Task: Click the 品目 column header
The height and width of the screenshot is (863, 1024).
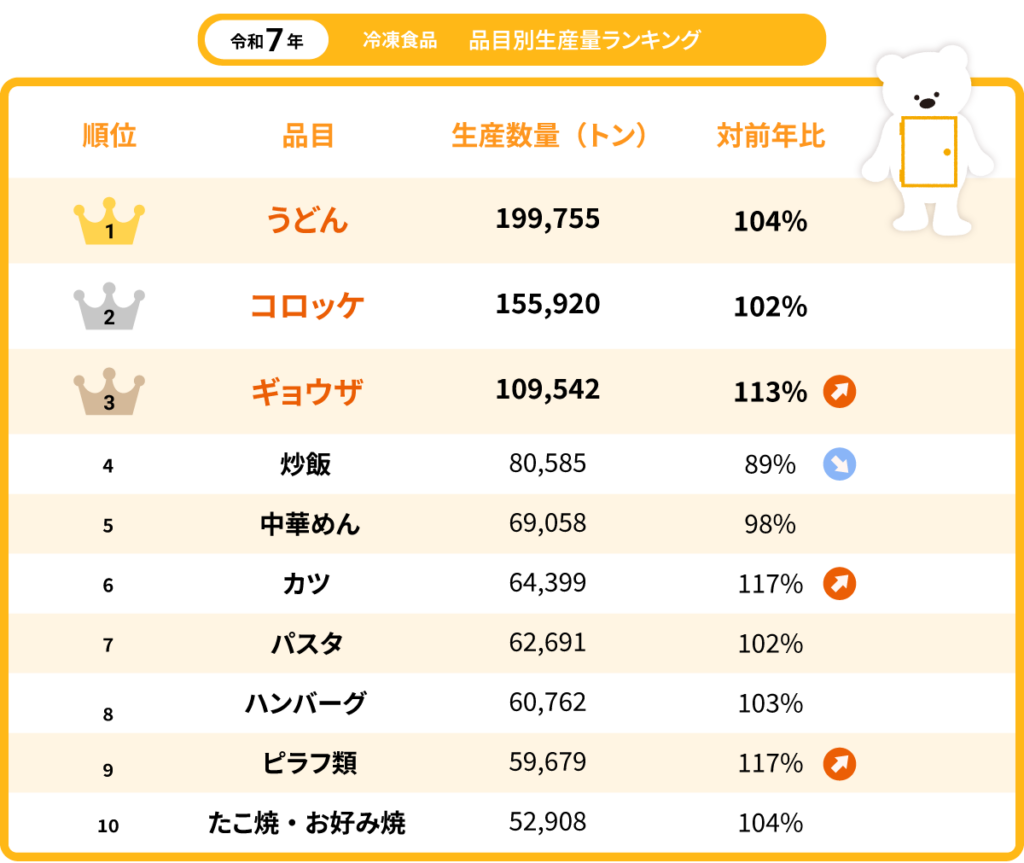Action: point(308,136)
